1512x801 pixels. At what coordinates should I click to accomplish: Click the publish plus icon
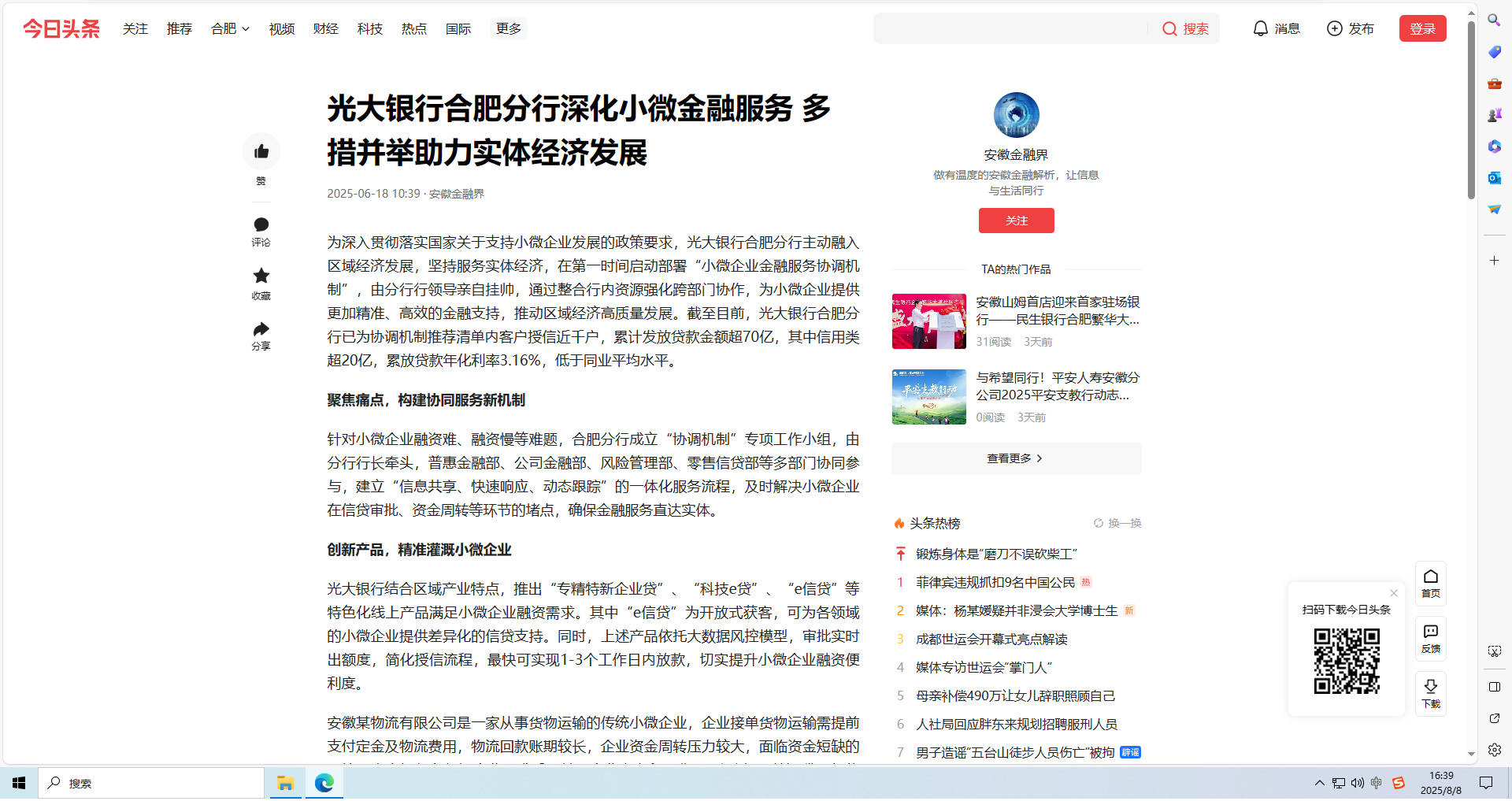tap(1335, 28)
